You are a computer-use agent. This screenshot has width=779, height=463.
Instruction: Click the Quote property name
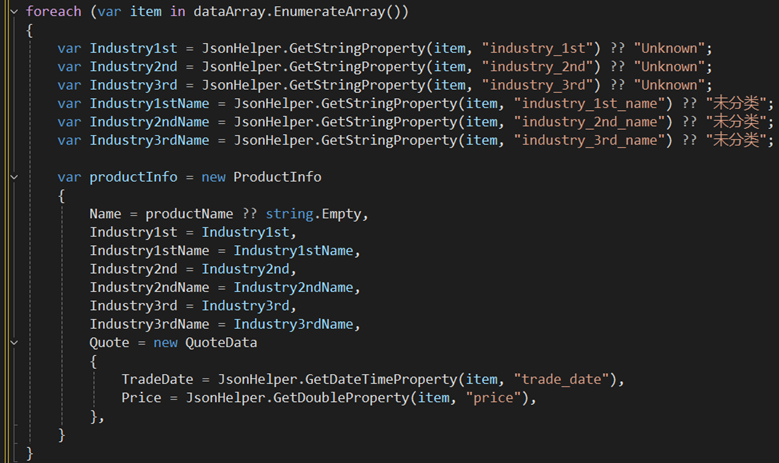(x=109, y=342)
